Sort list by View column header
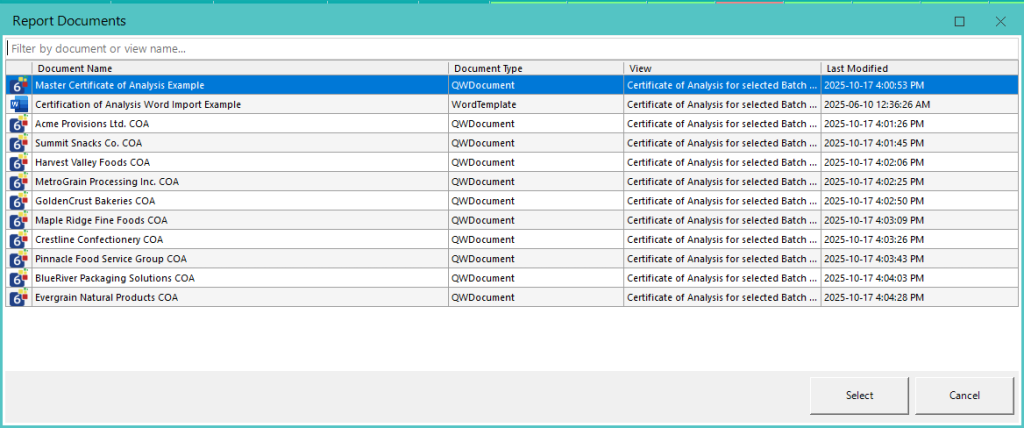Viewport: 1024px width, 428px height. [722, 68]
